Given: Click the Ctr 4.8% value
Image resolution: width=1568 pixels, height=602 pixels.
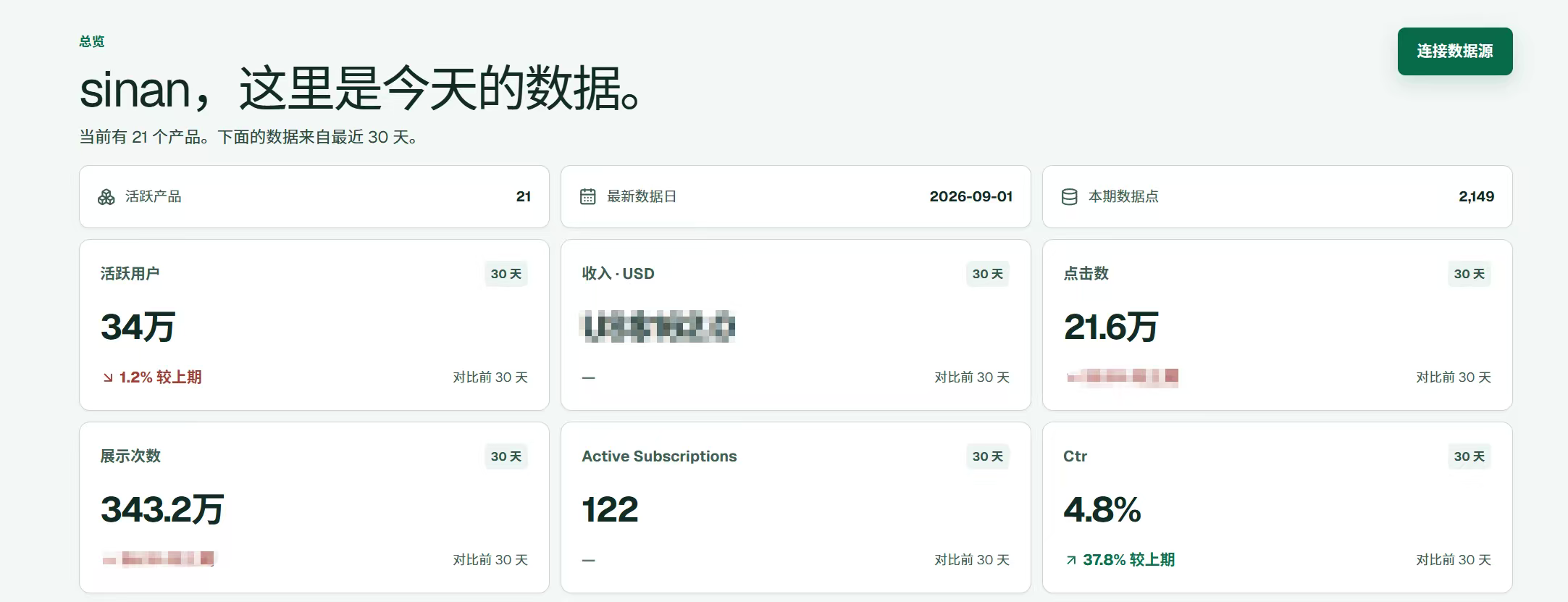Looking at the screenshot, I should coord(1102,509).
